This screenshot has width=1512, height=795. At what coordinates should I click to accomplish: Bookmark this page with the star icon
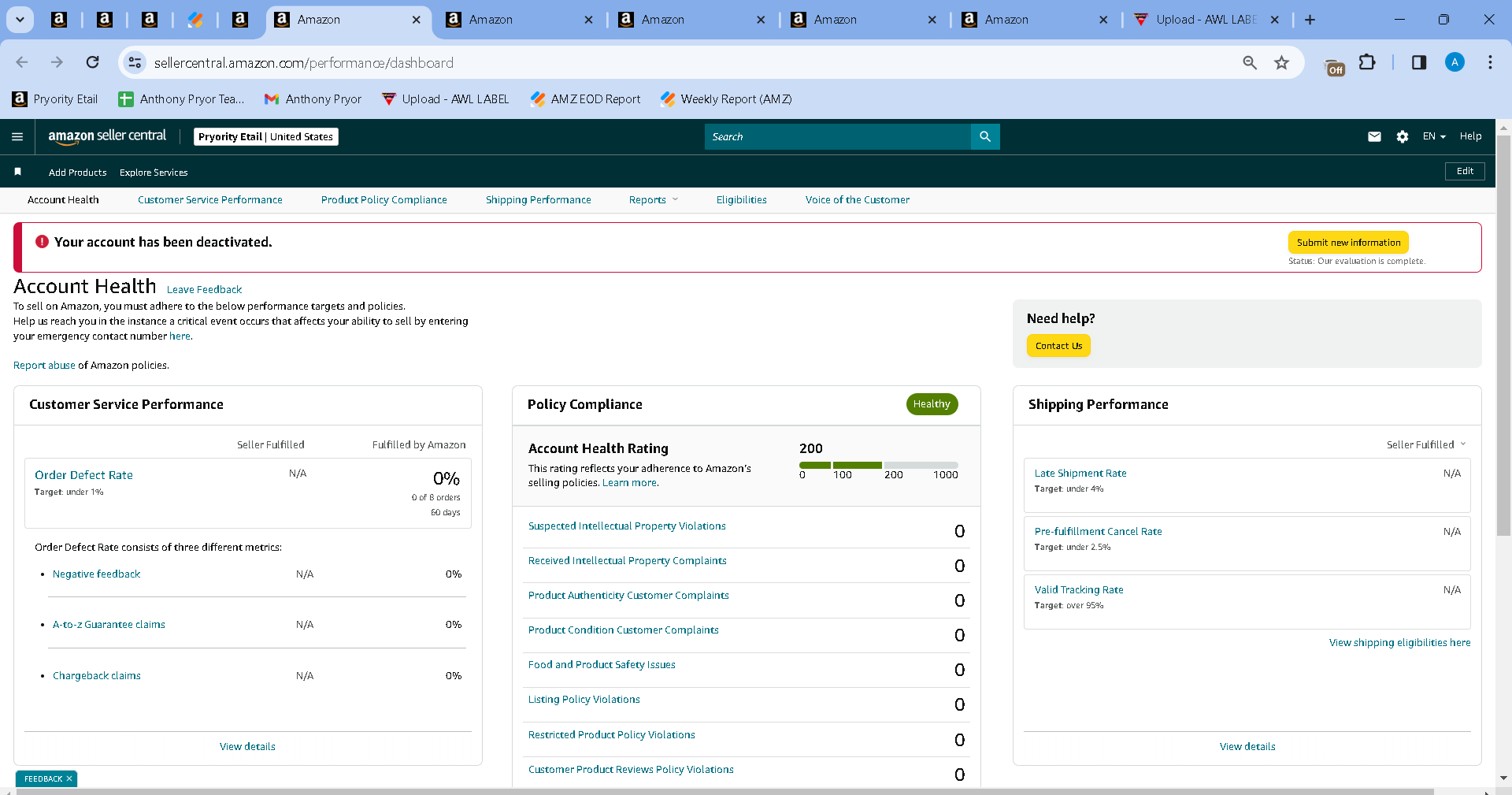pos(1282,62)
